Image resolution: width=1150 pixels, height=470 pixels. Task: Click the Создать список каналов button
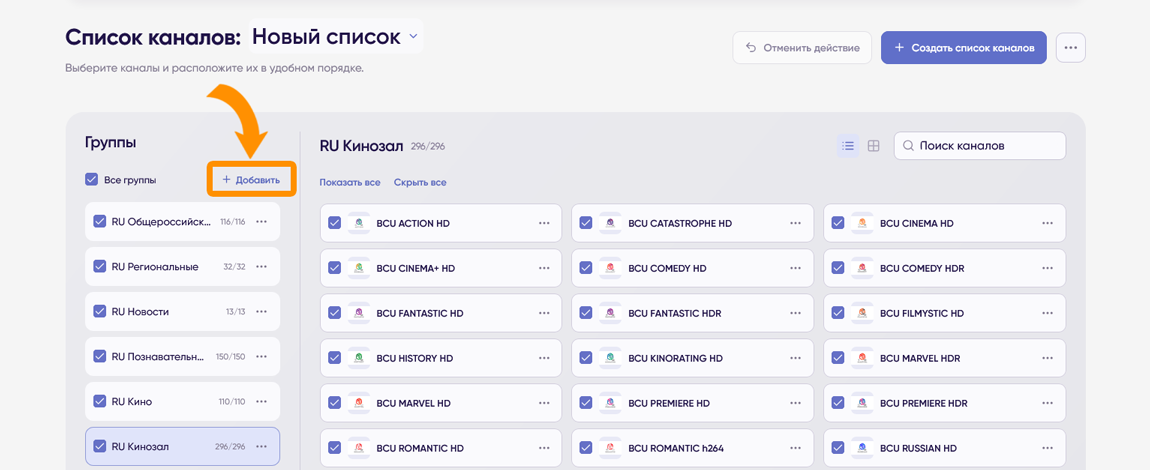click(x=964, y=48)
